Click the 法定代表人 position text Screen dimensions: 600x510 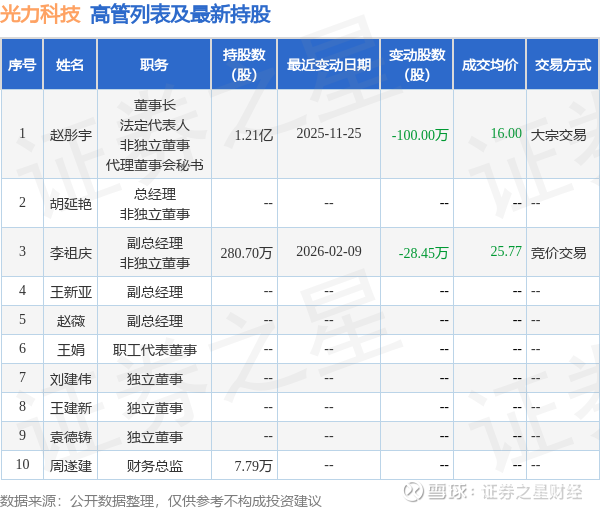pos(155,125)
